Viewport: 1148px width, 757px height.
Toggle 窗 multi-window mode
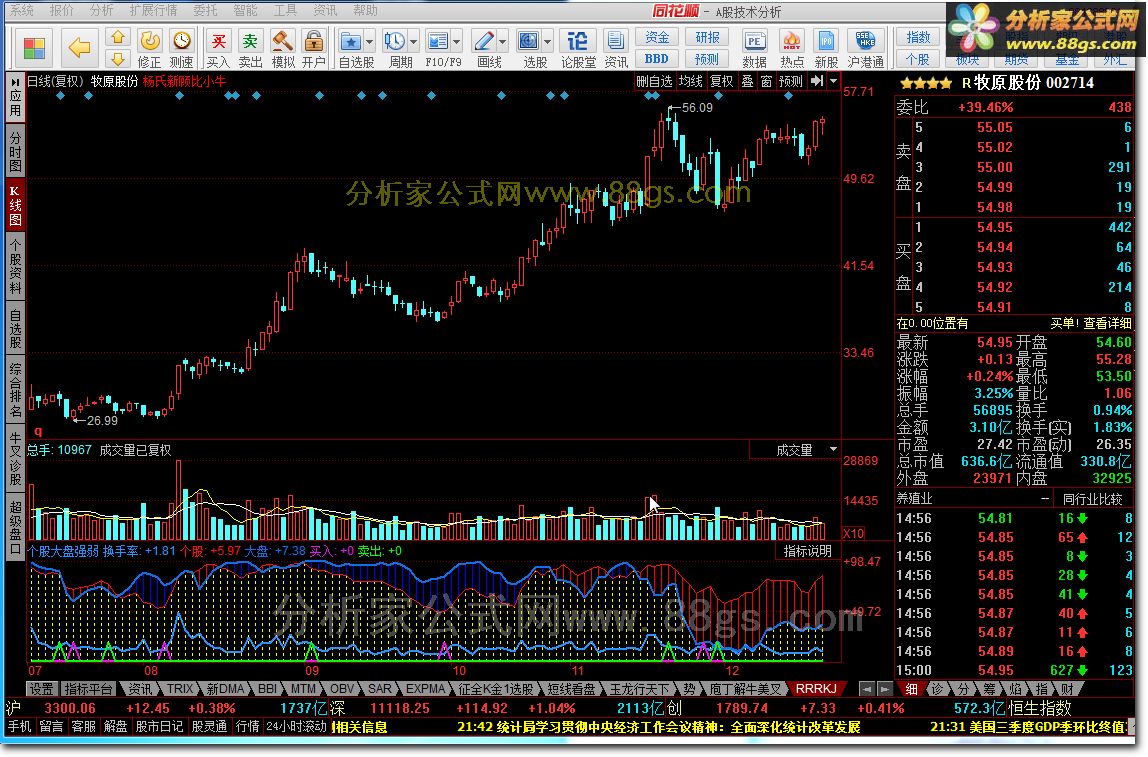(766, 81)
